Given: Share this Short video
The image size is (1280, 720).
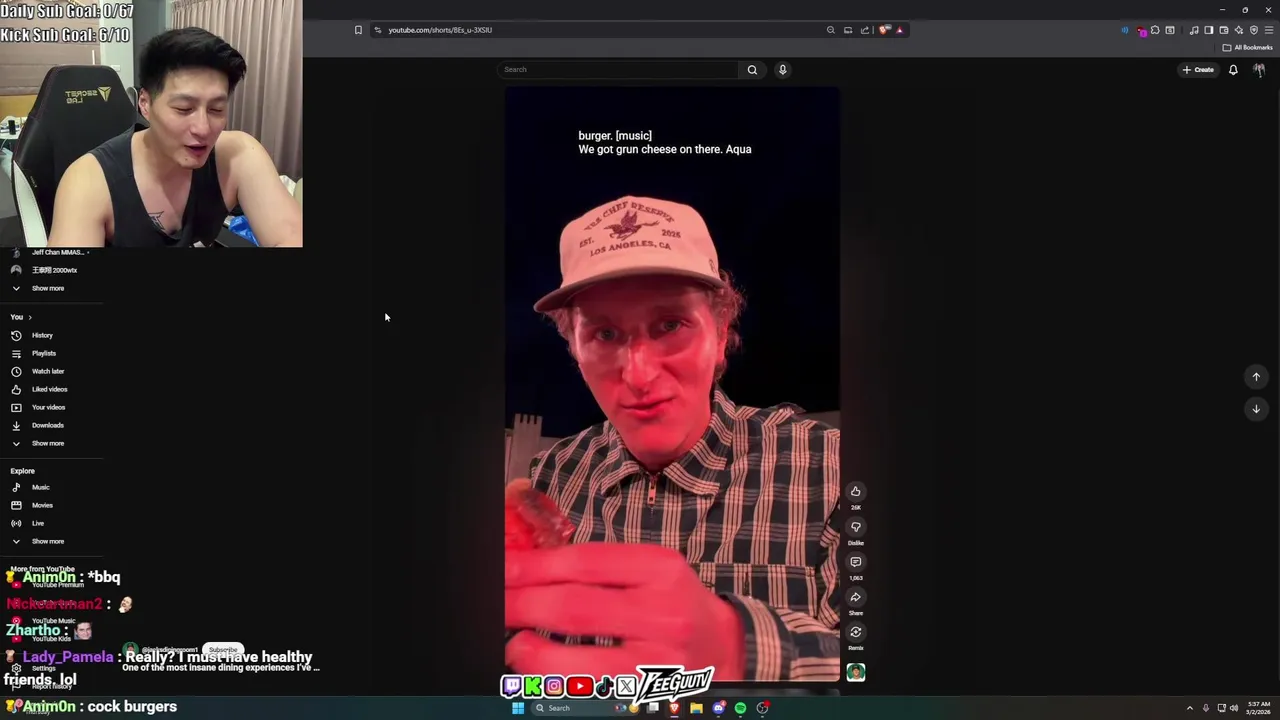Looking at the screenshot, I should [x=855, y=597].
